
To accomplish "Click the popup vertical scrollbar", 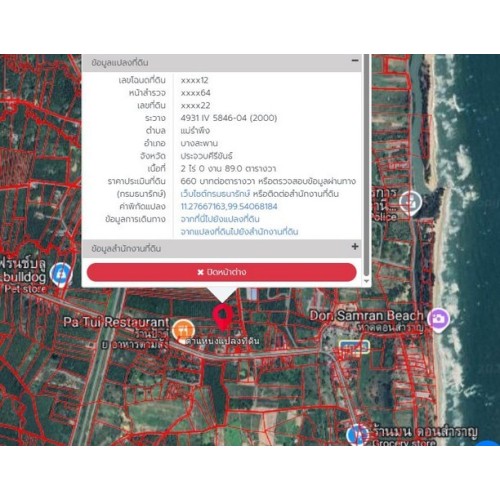I will (366, 165).
